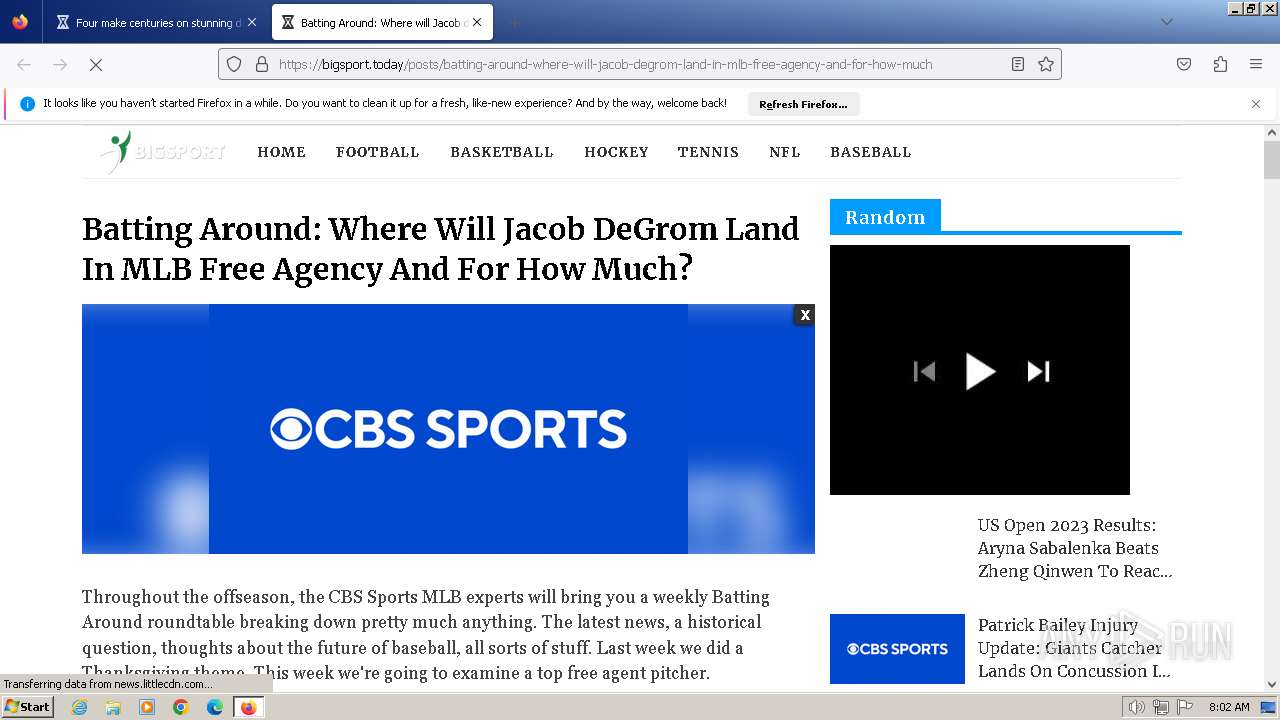The height and width of the screenshot is (720, 1280).
Task: Dismiss the Firefox refresh notification bar
Action: (1256, 103)
